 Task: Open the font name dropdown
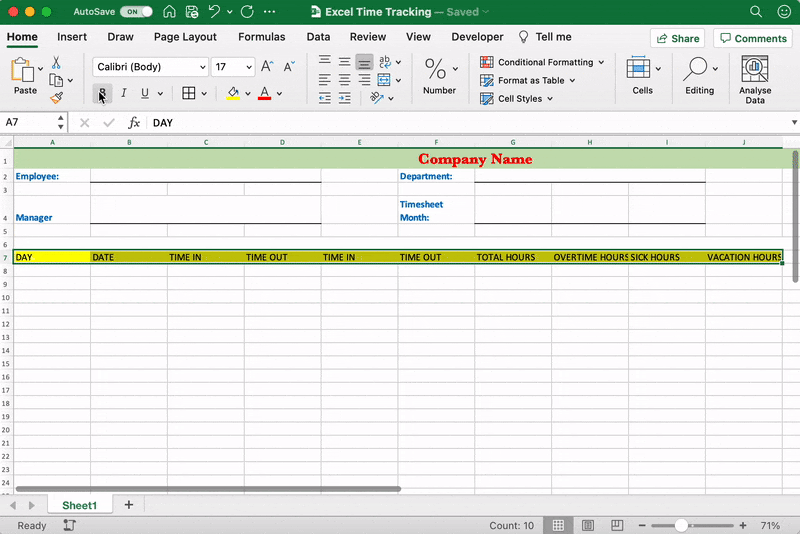click(203, 67)
